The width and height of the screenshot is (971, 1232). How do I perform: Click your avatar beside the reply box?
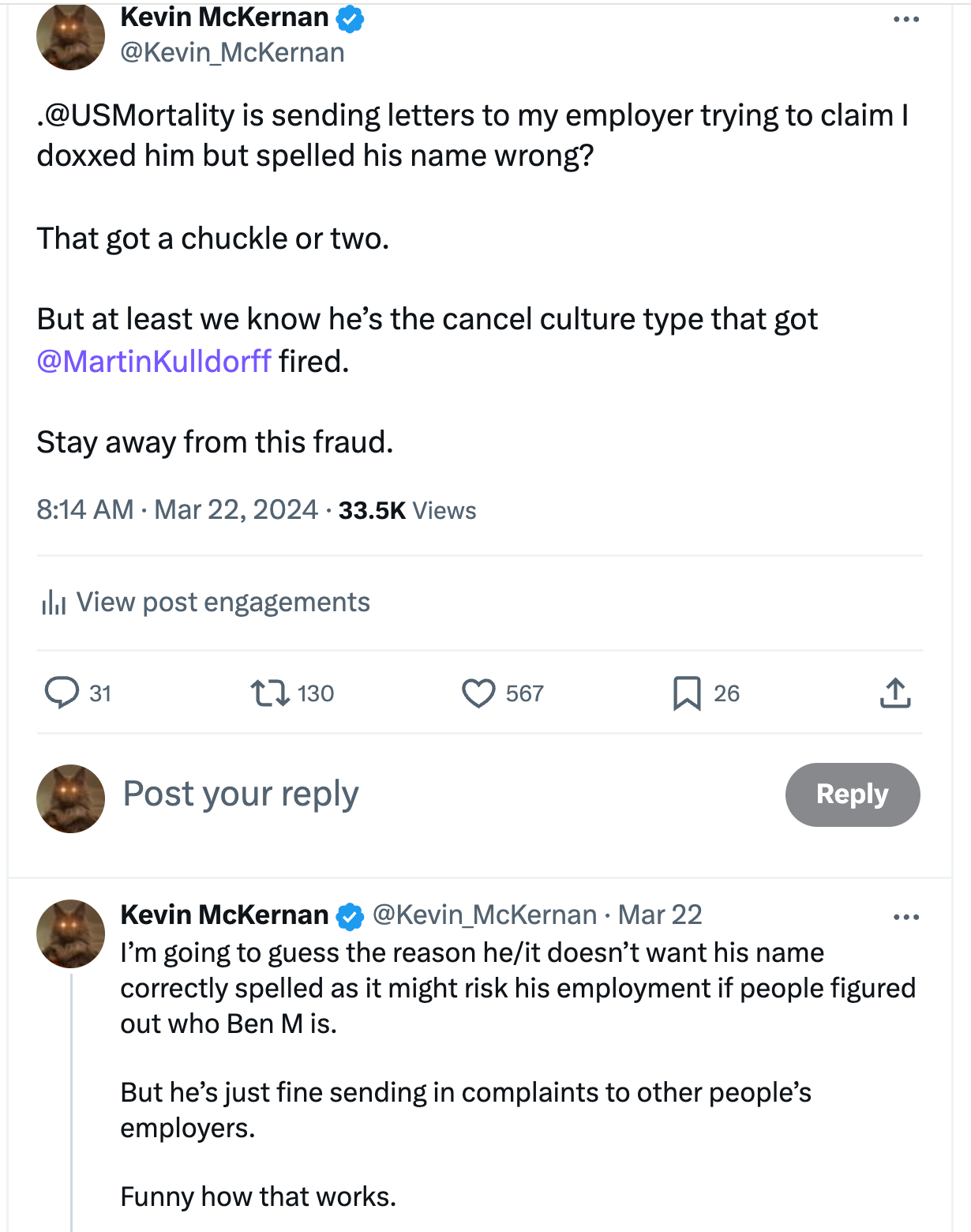click(71, 798)
